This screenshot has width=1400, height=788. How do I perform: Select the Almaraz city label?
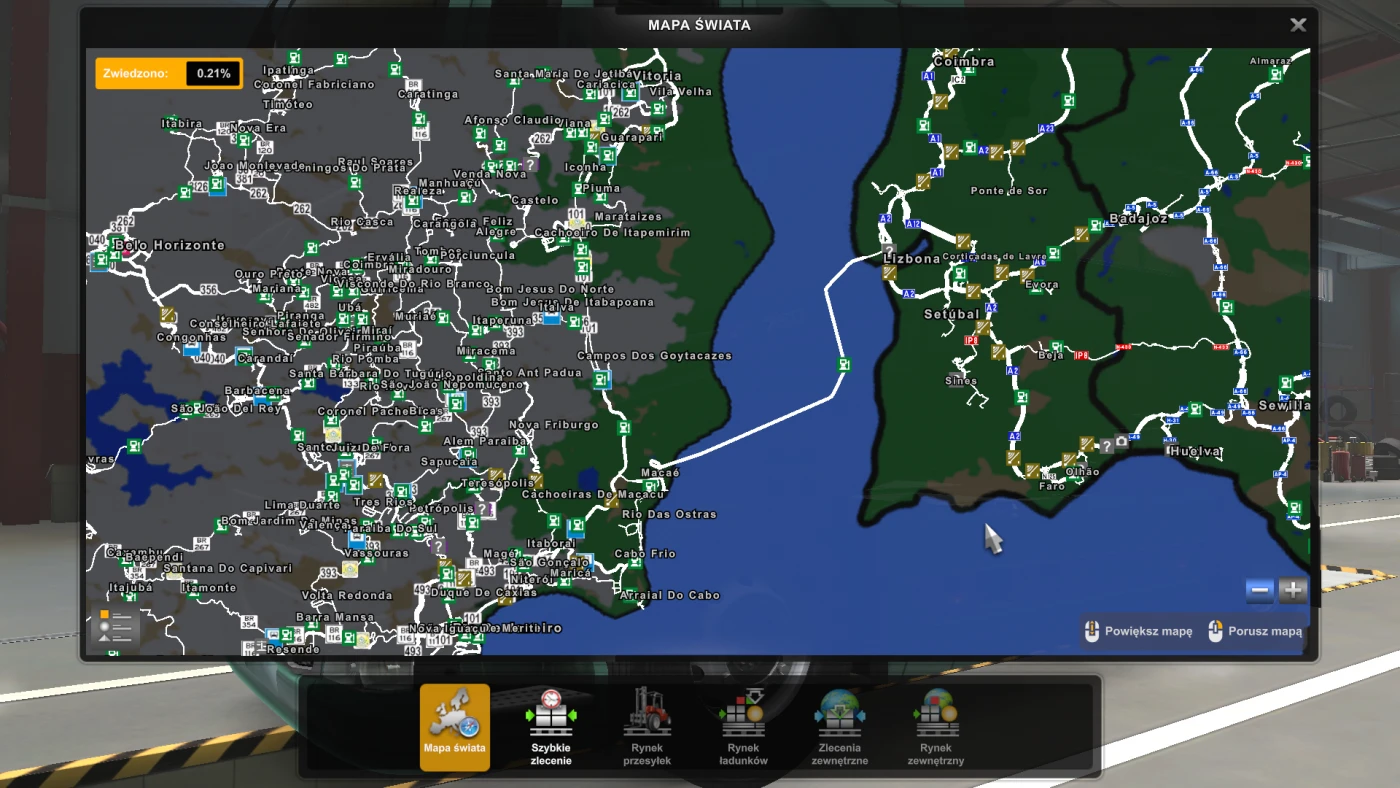1270,61
